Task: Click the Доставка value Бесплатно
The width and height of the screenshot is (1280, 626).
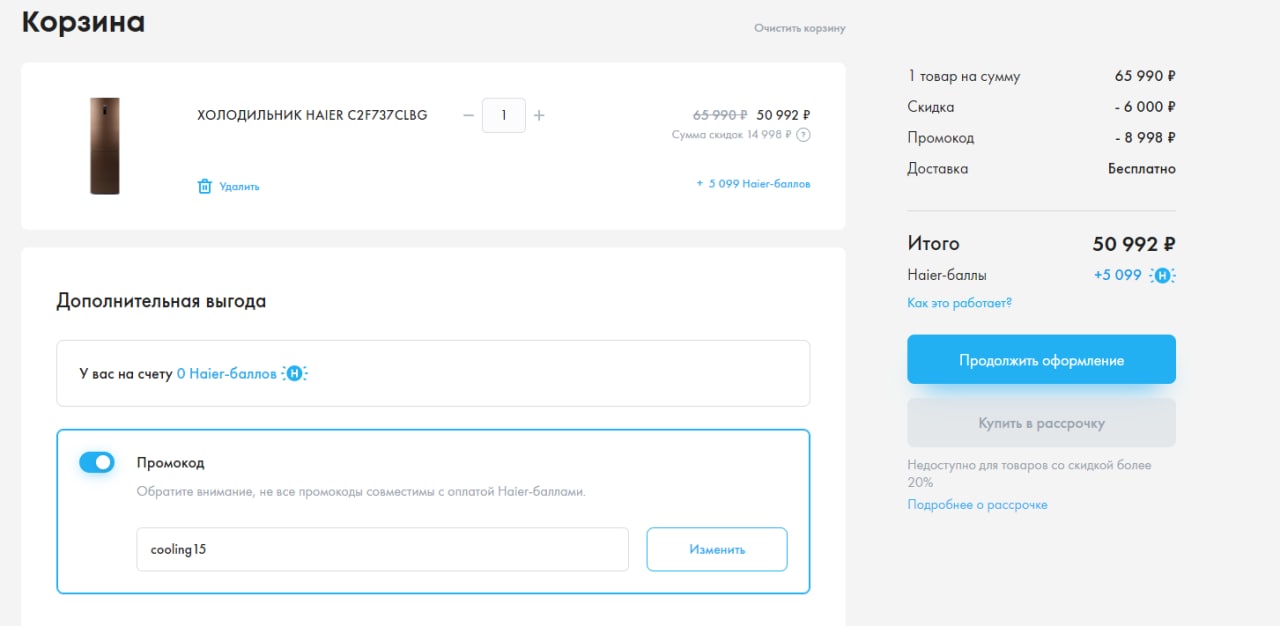Action: (x=1142, y=169)
